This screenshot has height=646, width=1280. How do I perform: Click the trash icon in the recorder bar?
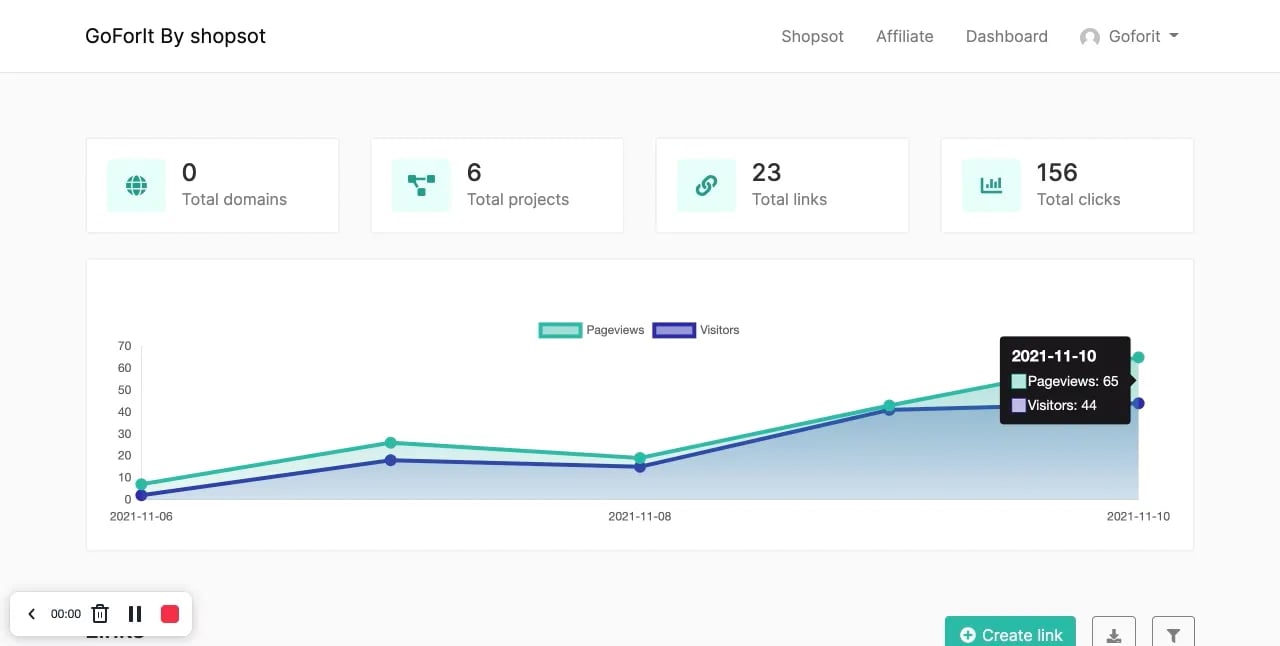tap(100, 614)
